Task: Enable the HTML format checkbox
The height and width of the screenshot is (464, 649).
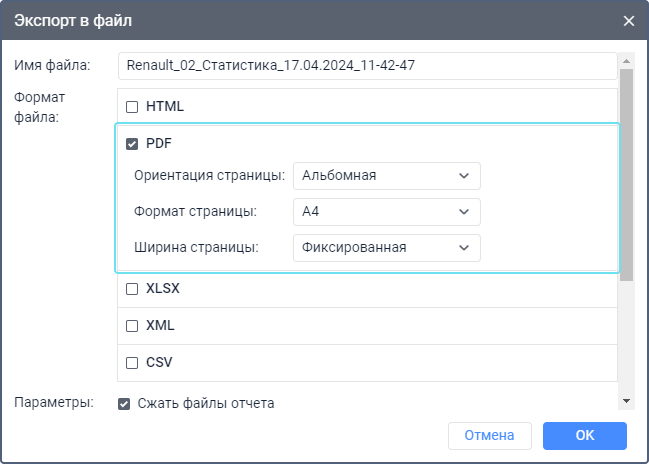Action: click(132, 107)
